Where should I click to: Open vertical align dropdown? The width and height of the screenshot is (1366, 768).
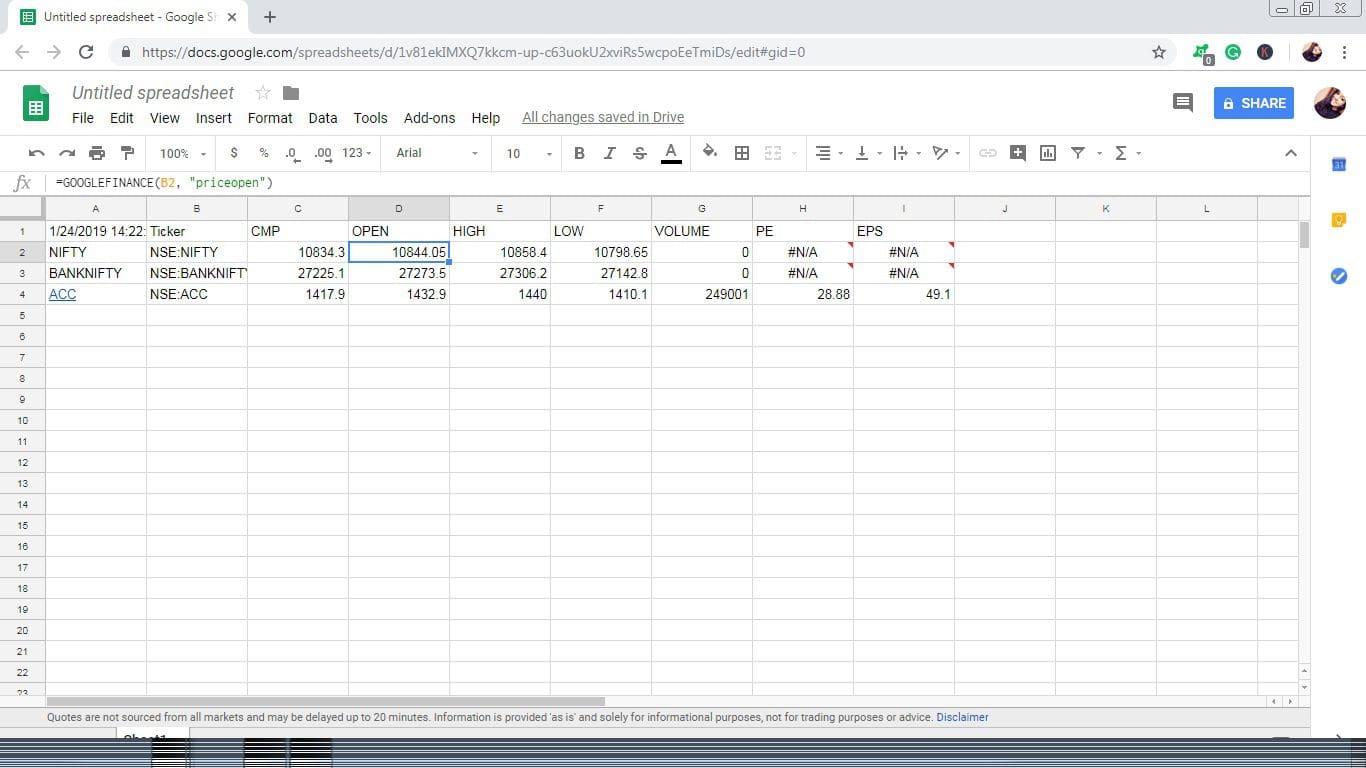click(868, 153)
